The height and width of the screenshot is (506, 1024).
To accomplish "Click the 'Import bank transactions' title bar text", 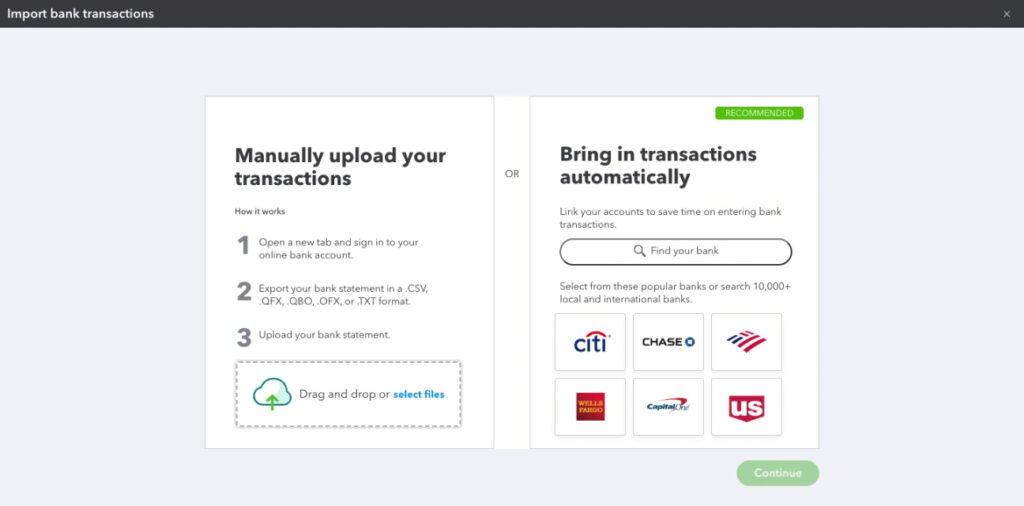I will coord(80,14).
